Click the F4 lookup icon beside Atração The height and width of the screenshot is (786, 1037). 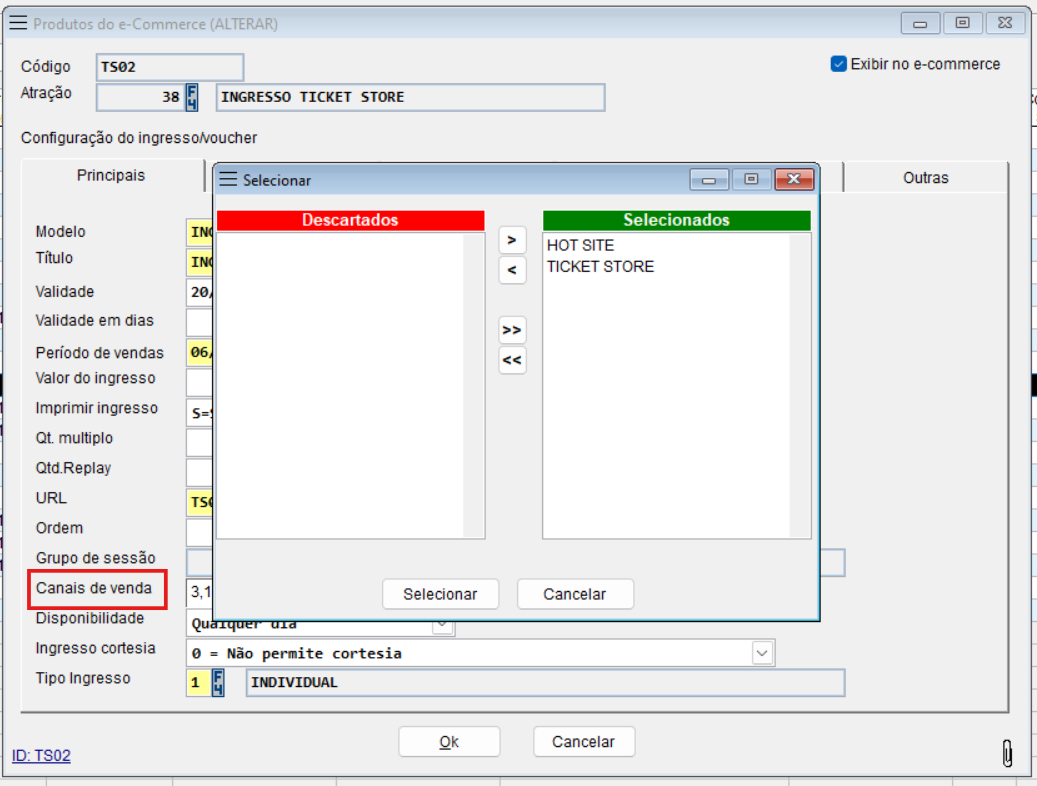coord(192,97)
